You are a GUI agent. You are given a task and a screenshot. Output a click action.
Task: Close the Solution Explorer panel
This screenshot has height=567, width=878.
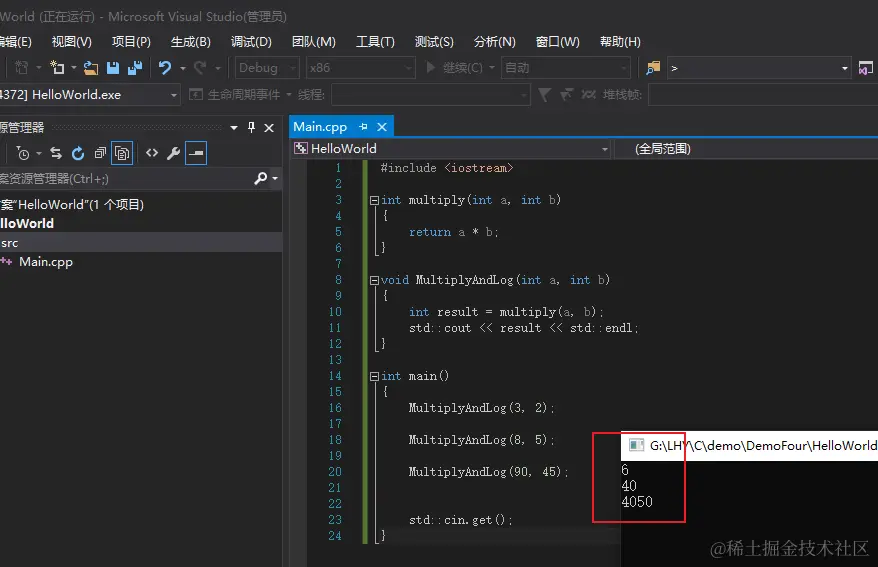pos(269,128)
